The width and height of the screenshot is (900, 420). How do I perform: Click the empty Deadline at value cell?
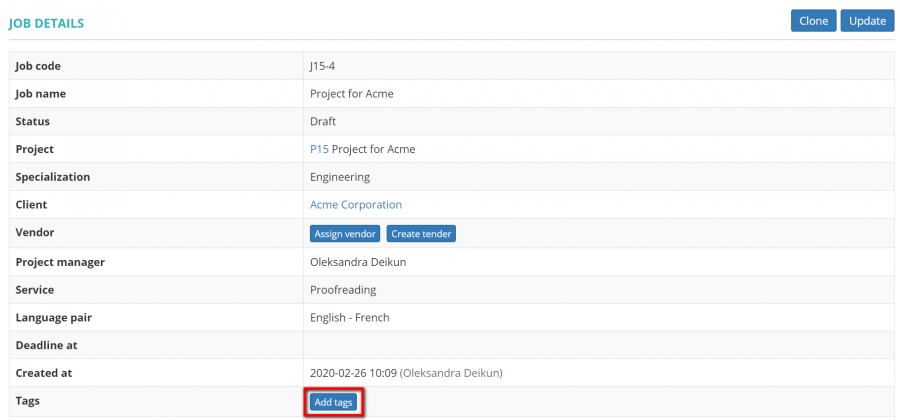[598, 345]
